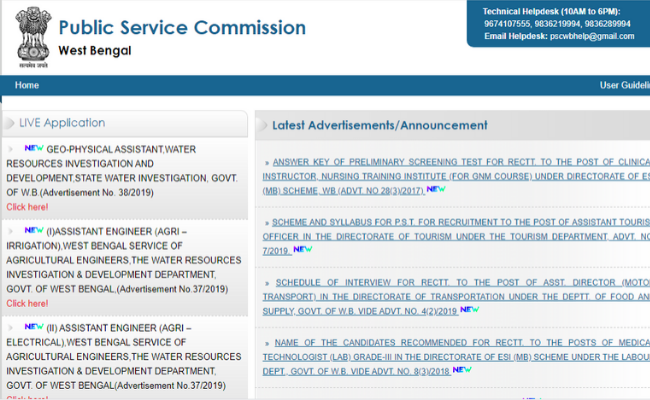Click the arrow icon beside Latest Advertisements/Announcement
650x400 pixels.
(264, 126)
